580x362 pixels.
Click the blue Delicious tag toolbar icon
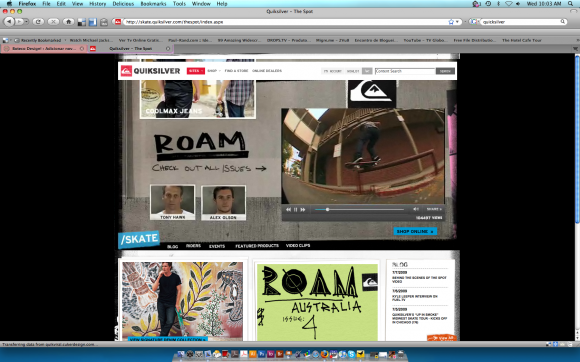(92, 22)
